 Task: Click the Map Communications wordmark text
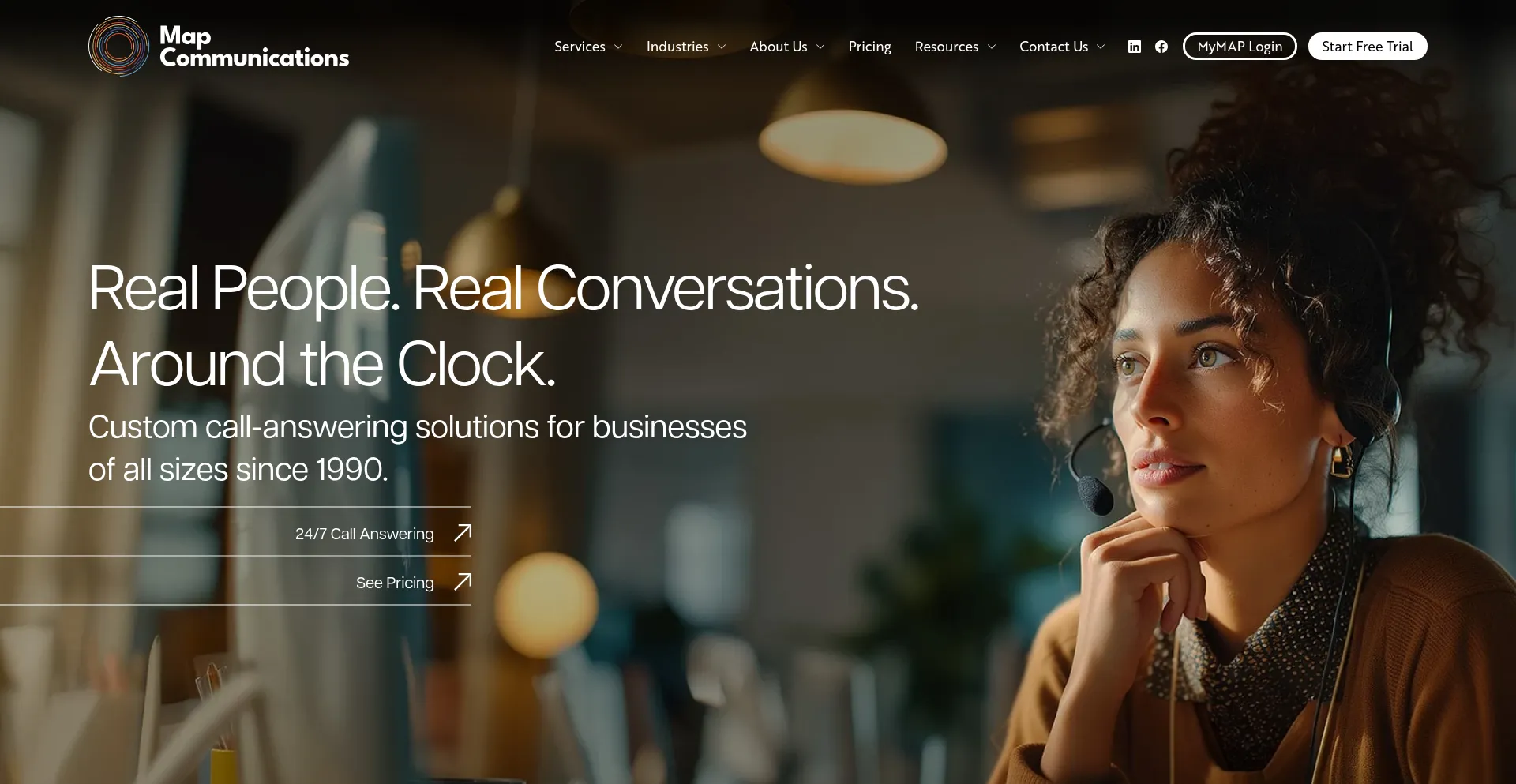coord(254,47)
